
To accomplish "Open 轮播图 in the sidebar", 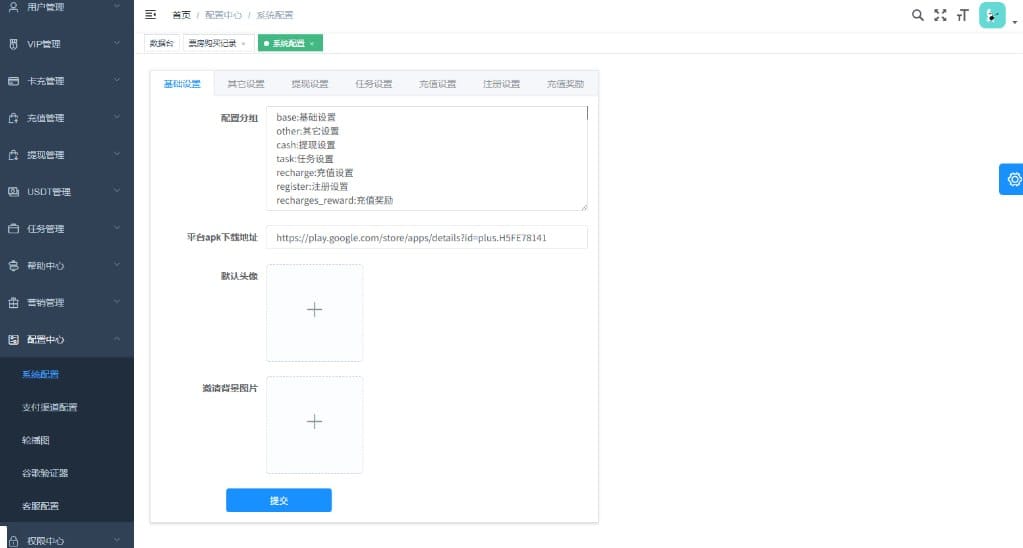I will (x=36, y=440).
